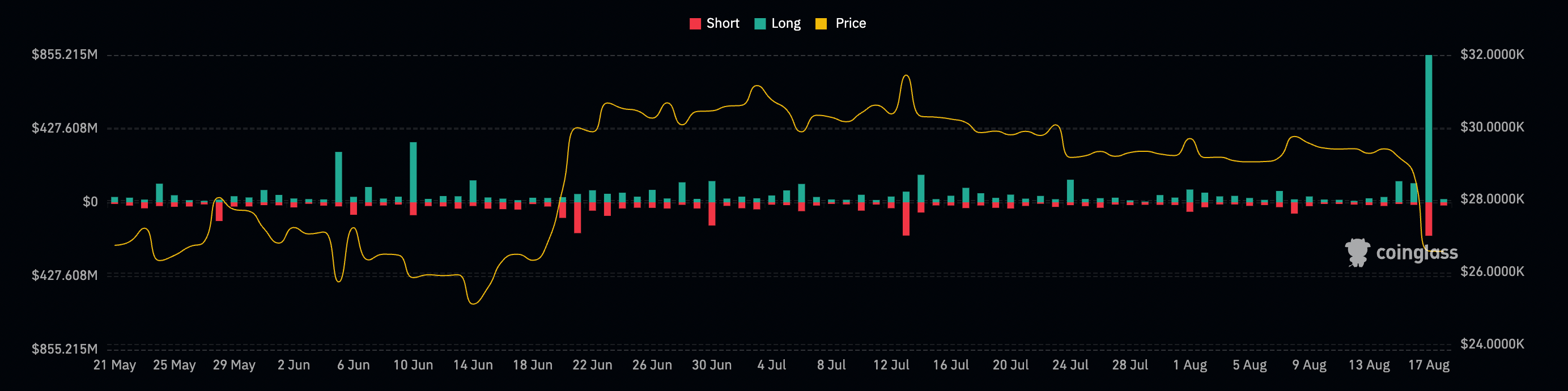Viewport: 1568px width, 391px height.
Task: Click the 12 Jul date label
Action: click(891, 365)
